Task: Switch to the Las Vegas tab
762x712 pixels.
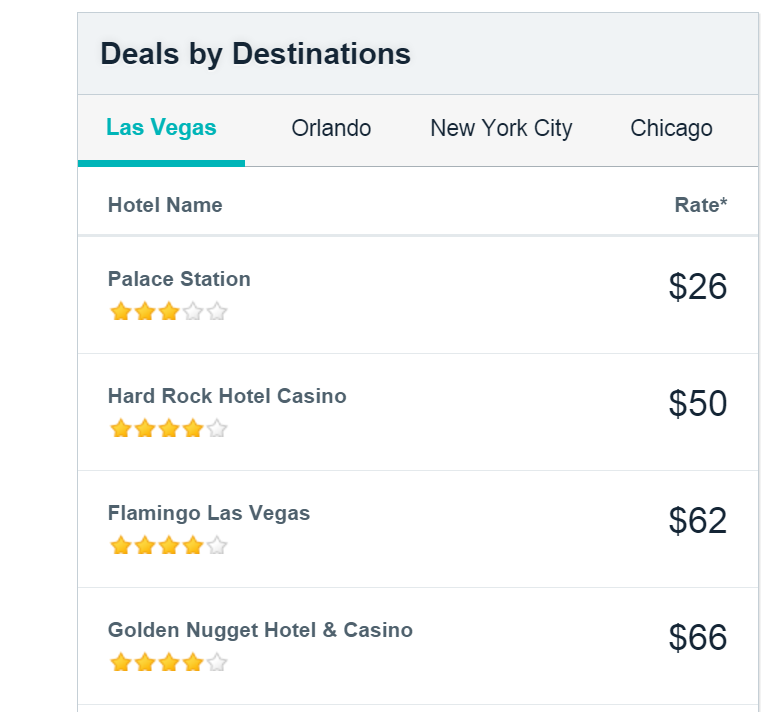Action: 161,128
